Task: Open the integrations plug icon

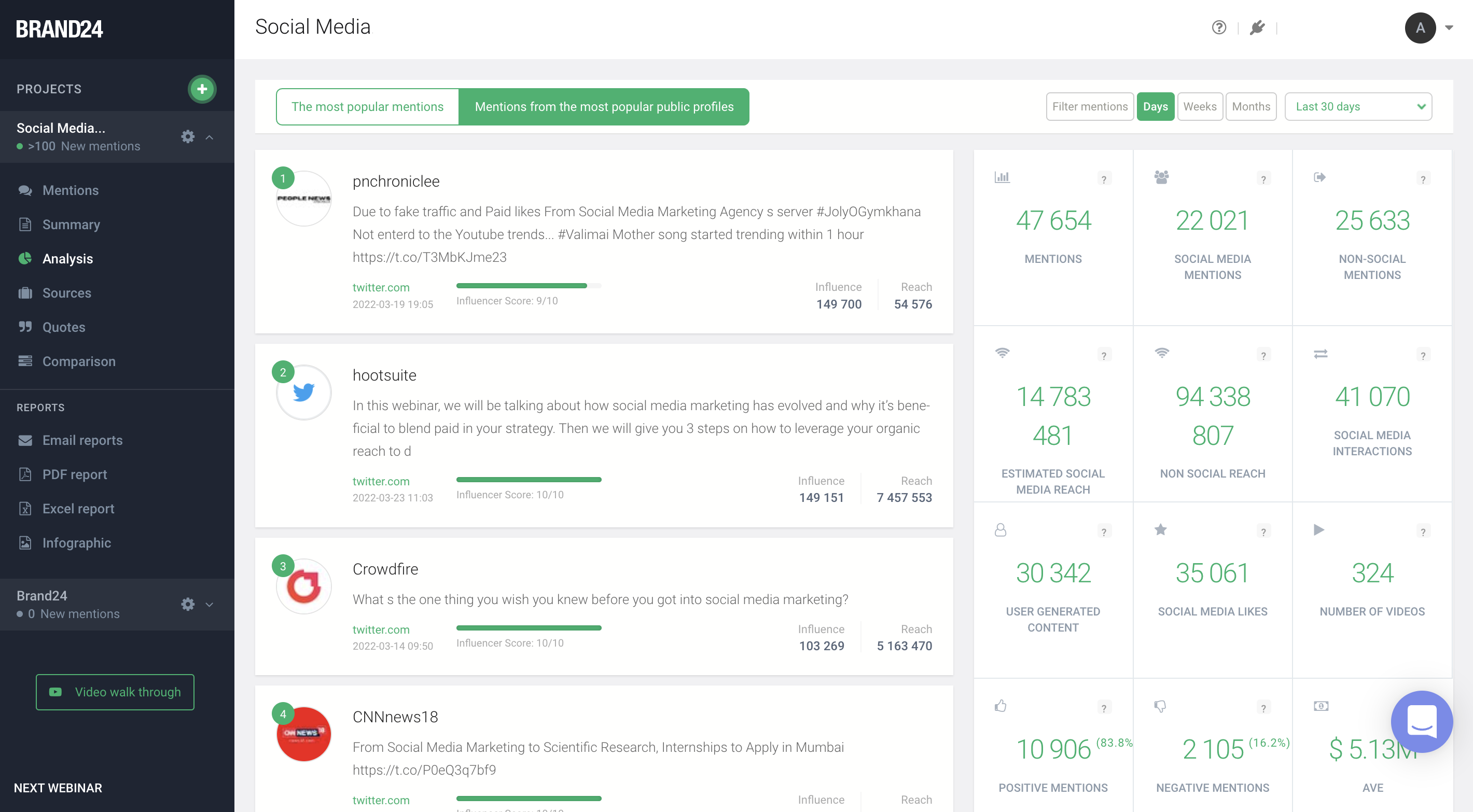Action: tap(1257, 27)
